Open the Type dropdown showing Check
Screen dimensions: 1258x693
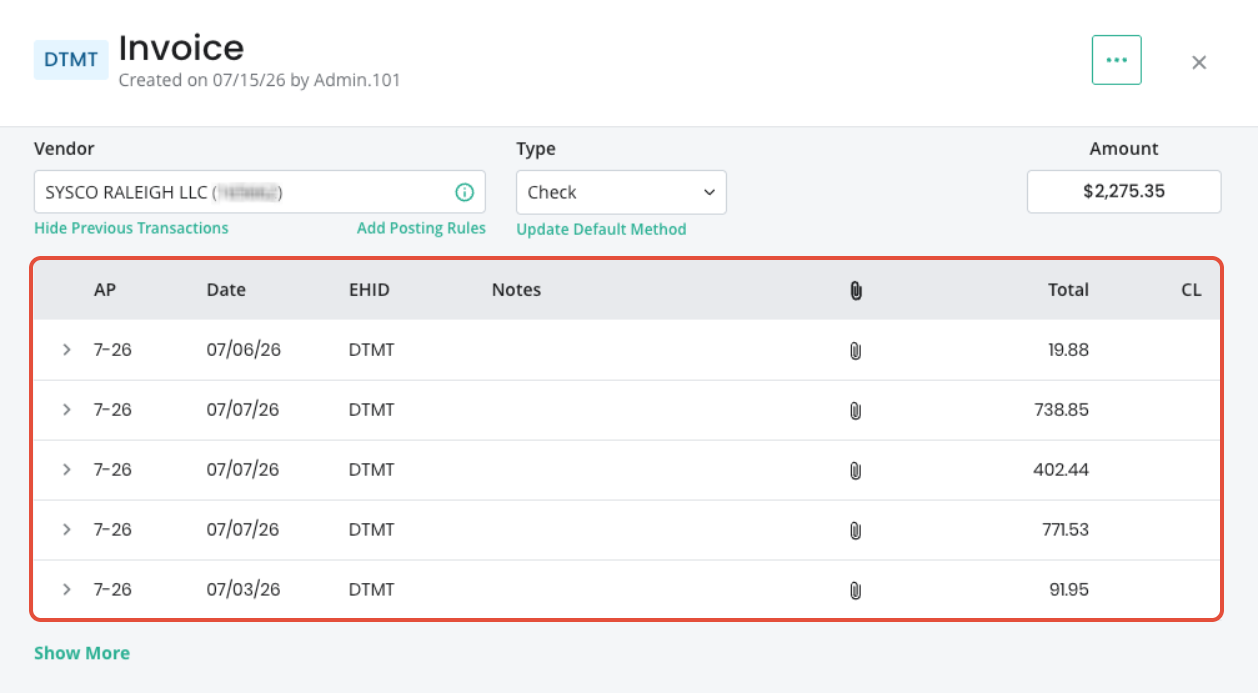pos(621,192)
